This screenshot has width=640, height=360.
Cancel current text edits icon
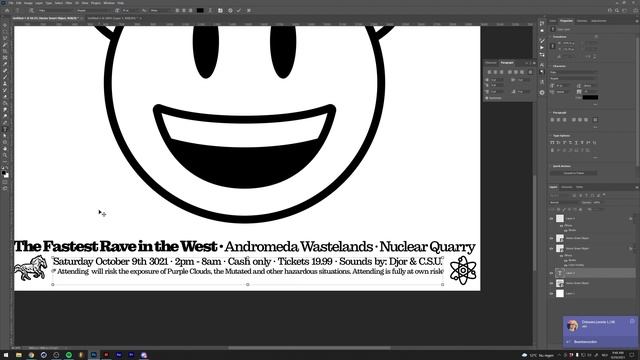[230, 10]
